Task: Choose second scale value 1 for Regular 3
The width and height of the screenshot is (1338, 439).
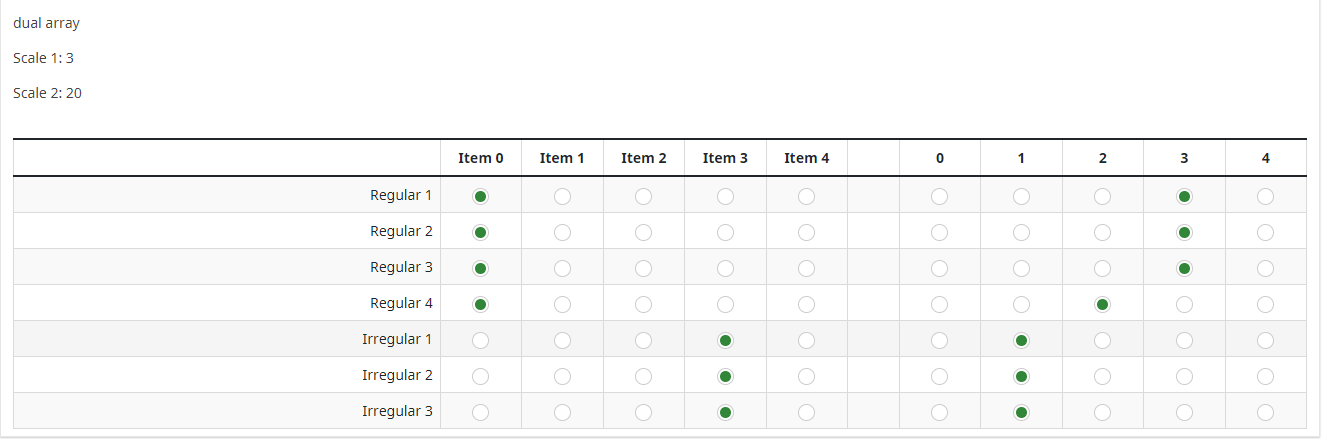Action: click(1021, 268)
